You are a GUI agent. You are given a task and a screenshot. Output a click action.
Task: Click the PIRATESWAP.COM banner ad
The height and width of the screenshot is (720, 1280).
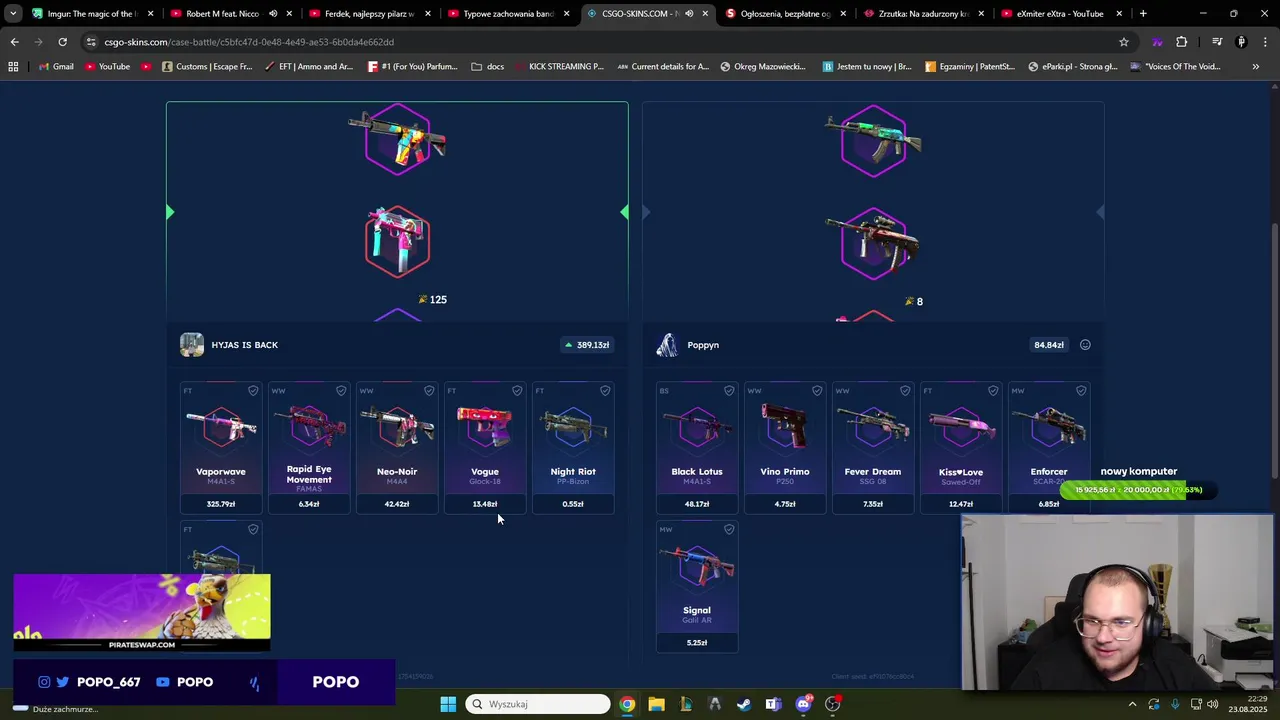[x=142, y=612]
